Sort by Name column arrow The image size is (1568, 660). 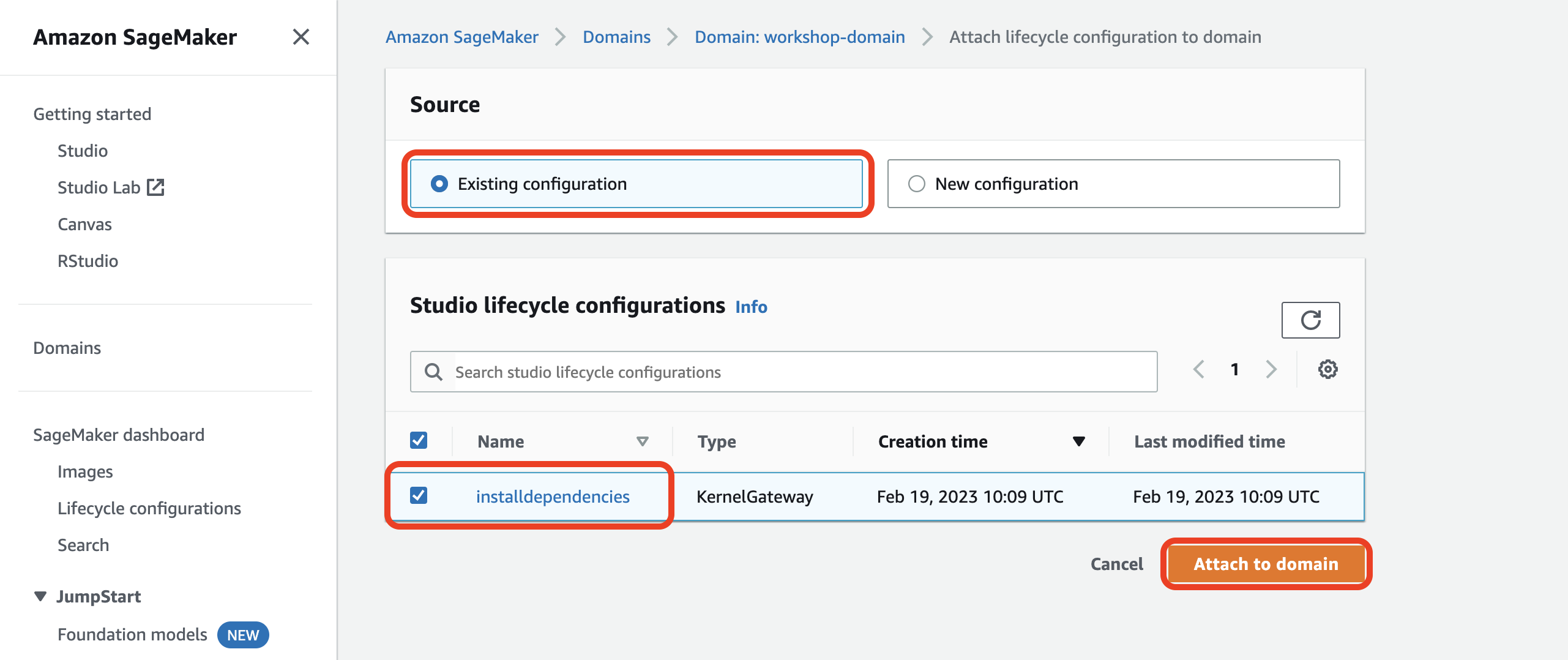tap(642, 441)
